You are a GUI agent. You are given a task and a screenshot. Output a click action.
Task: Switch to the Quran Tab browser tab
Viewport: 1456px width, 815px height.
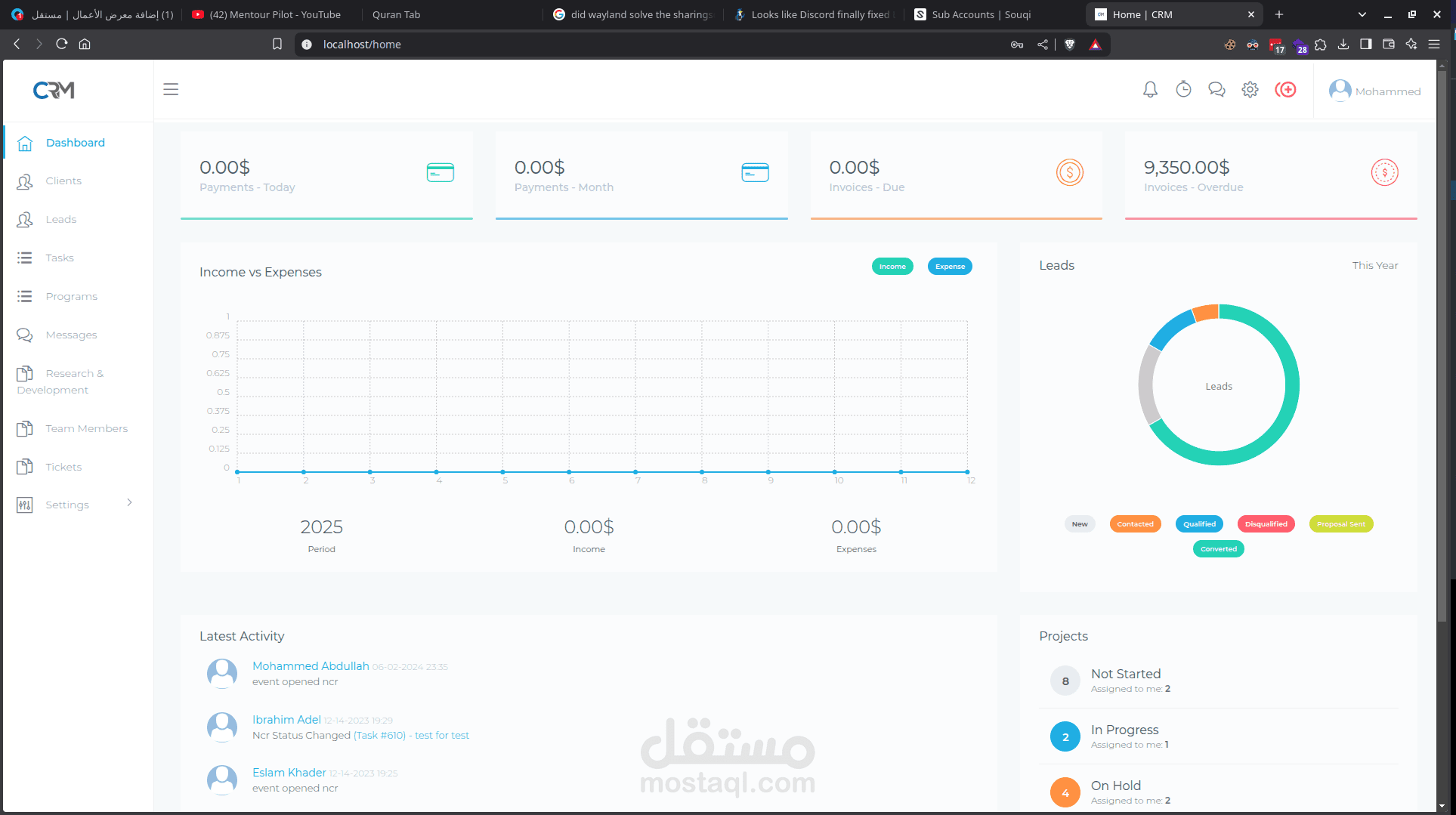coord(396,14)
